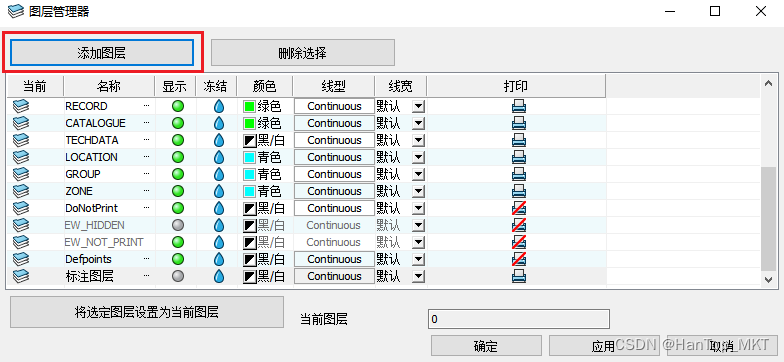
Task: Toggle printer icon for RECORD layer
Action: pos(519,106)
